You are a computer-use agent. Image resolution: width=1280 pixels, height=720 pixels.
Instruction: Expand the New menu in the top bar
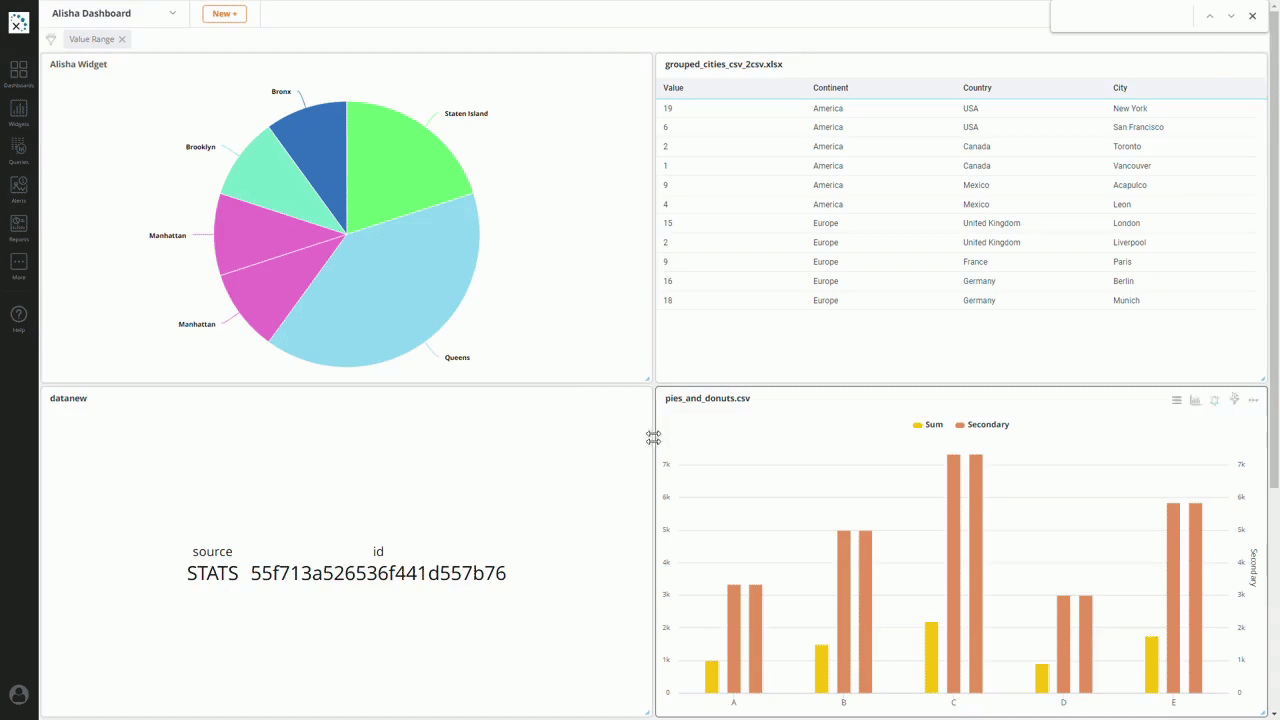(224, 13)
